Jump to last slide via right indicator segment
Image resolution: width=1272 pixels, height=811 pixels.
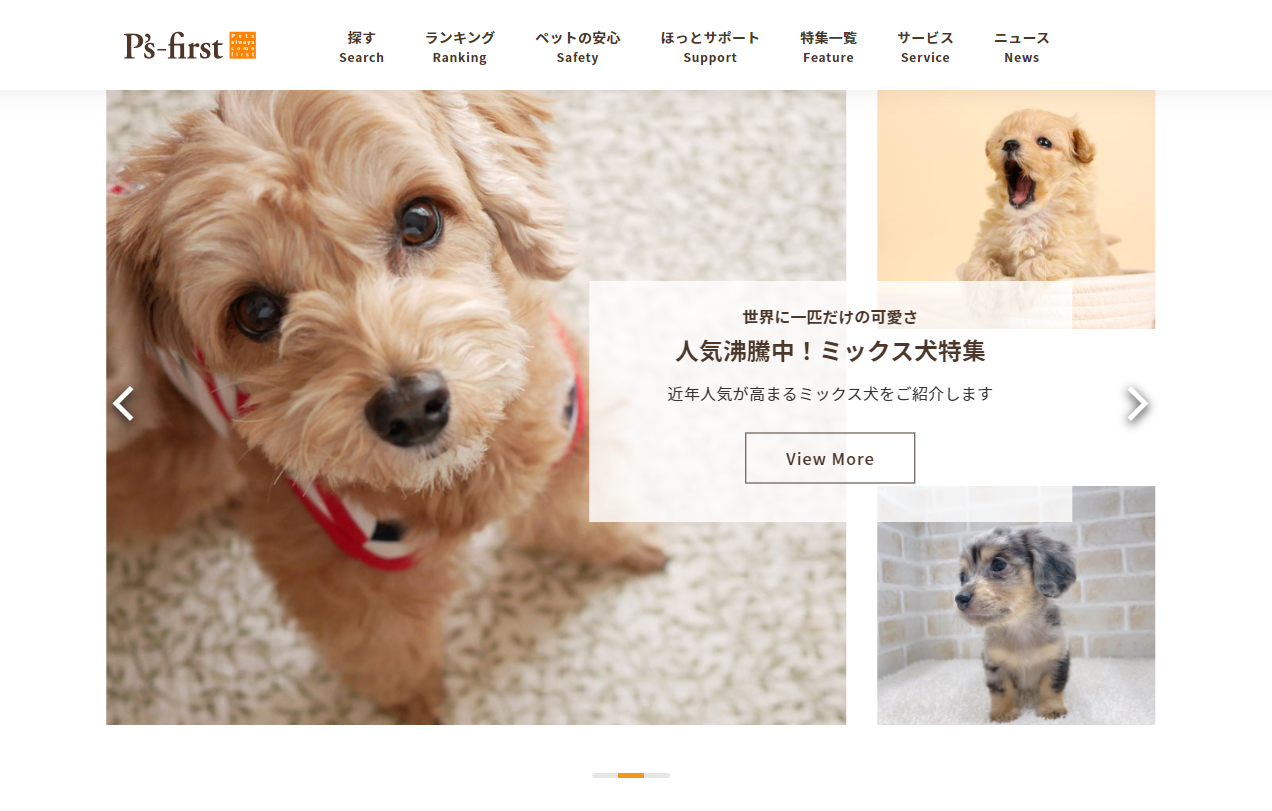coord(657,775)
